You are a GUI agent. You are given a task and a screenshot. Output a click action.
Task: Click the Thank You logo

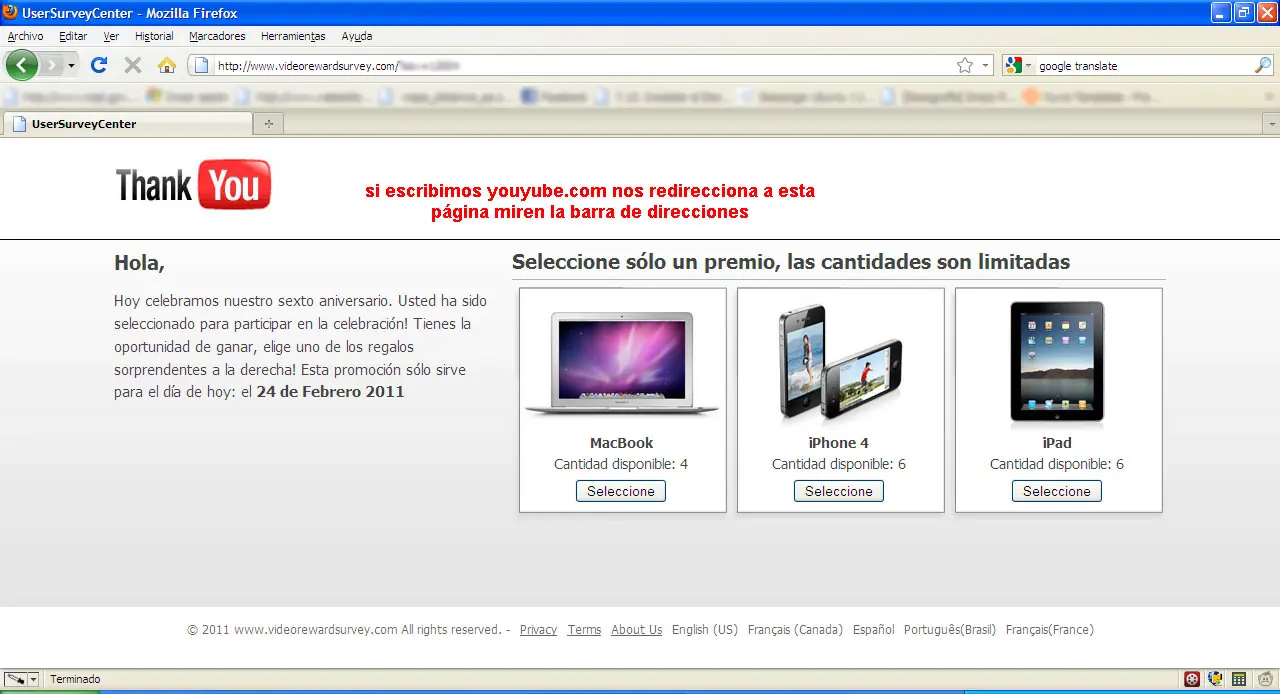pos(194,185)
